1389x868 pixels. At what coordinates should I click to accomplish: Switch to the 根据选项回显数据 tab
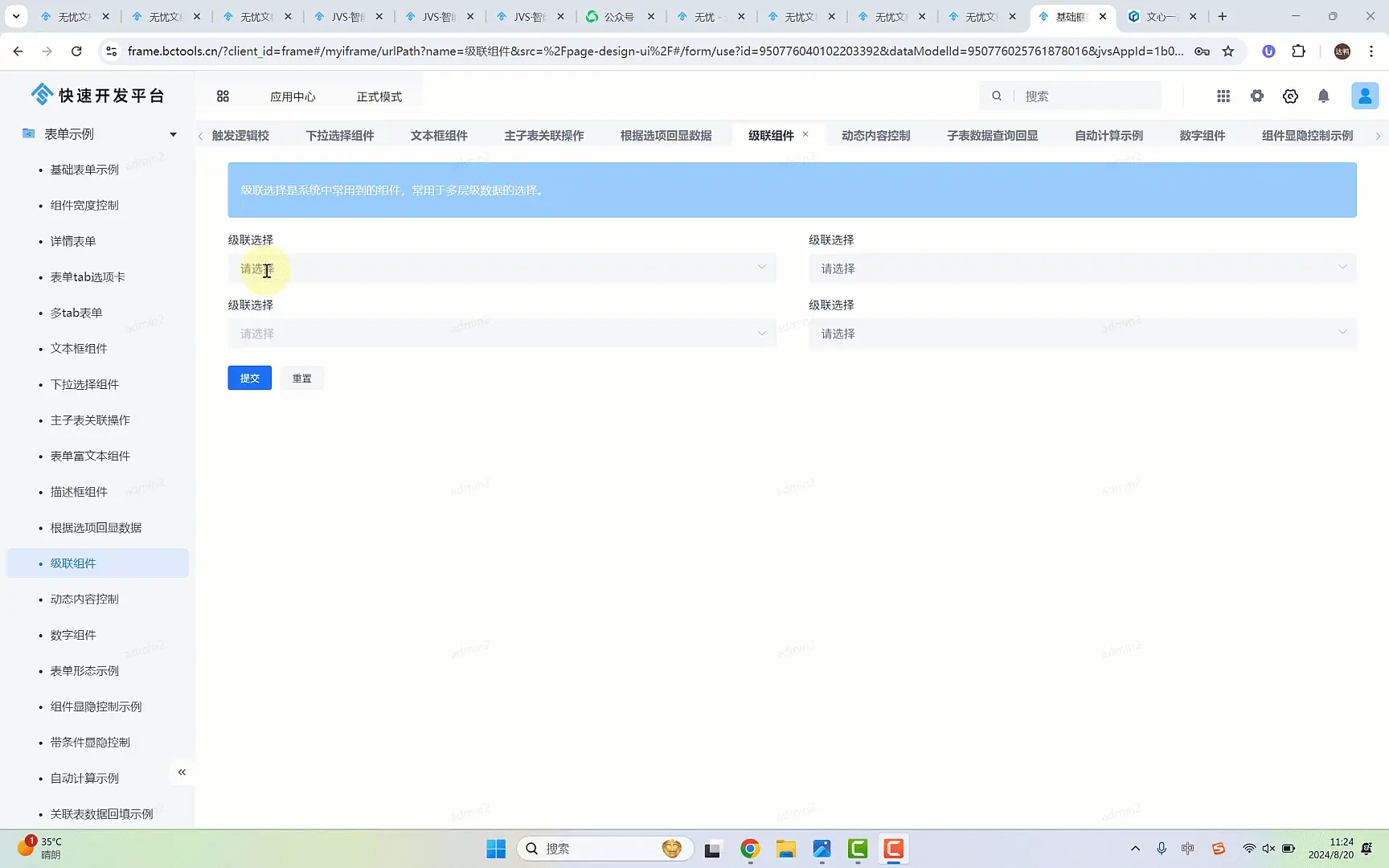[x=666, y=135]
